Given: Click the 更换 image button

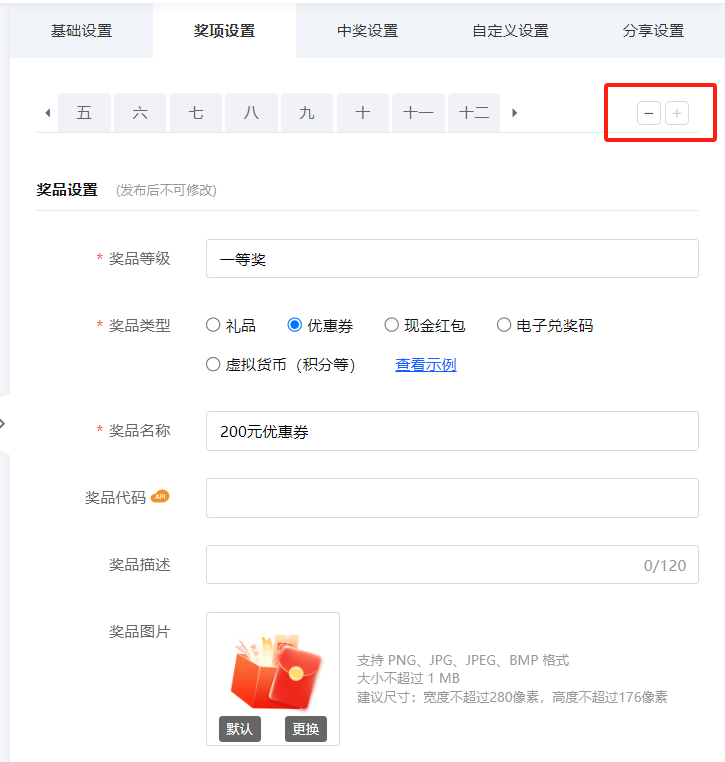Looking at the screenshot, I should [306, 729].
